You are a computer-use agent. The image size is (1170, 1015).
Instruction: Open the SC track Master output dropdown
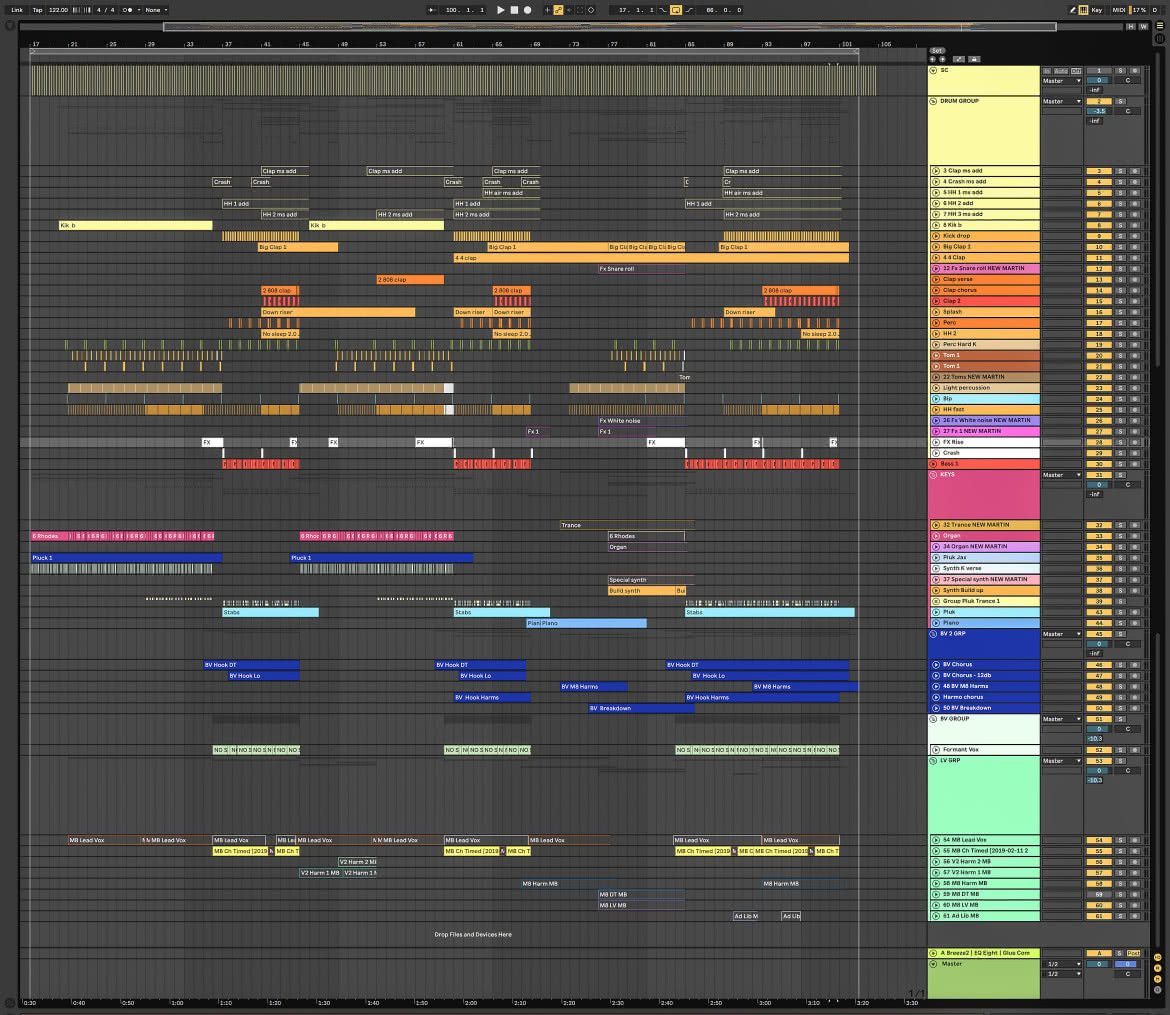coord(1061,81)
